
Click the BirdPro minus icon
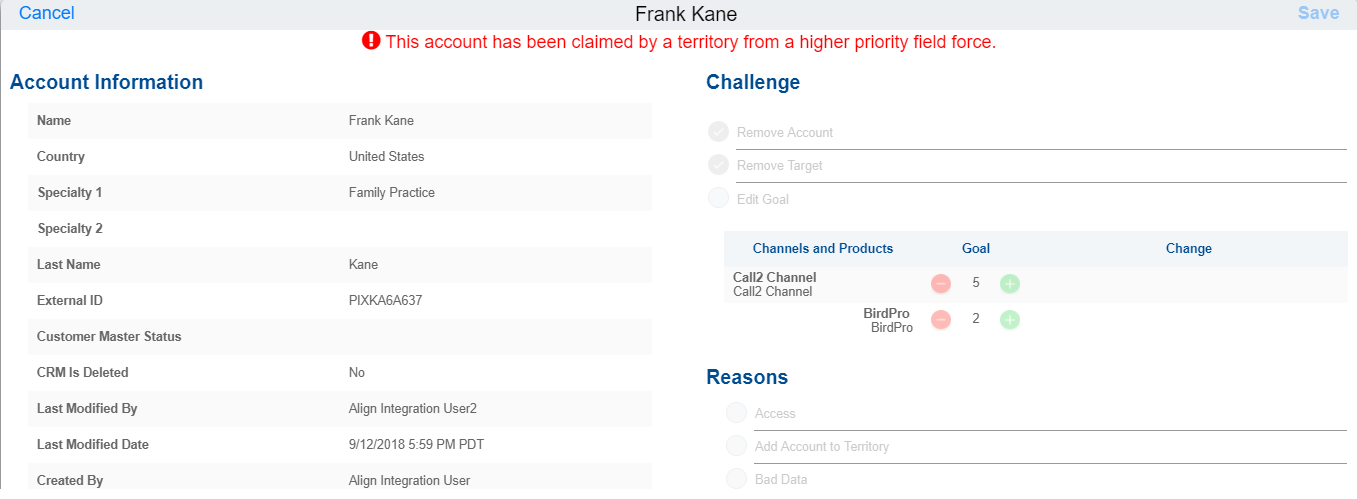(941, 320)
